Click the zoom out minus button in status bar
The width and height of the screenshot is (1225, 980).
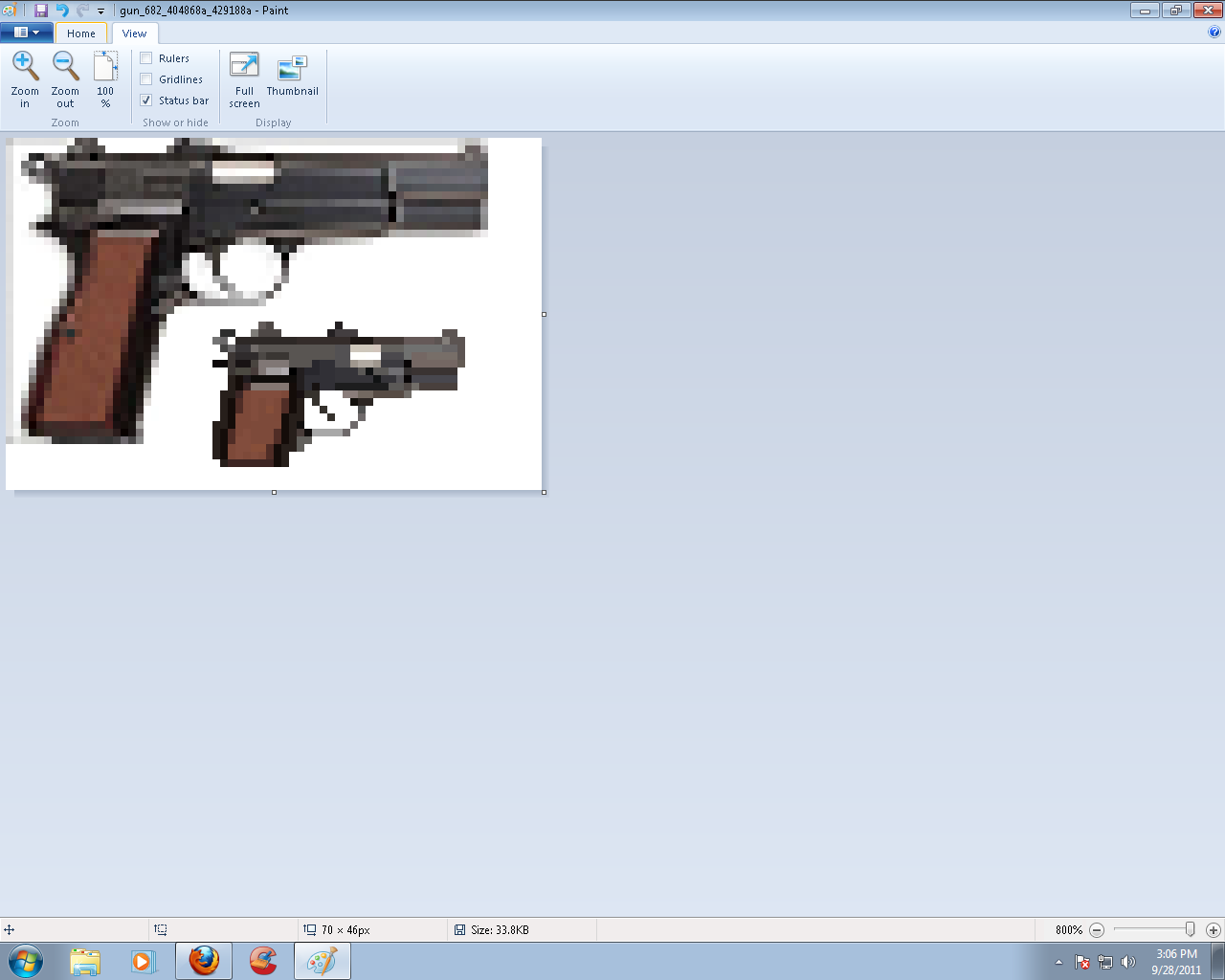[1097, 929]
